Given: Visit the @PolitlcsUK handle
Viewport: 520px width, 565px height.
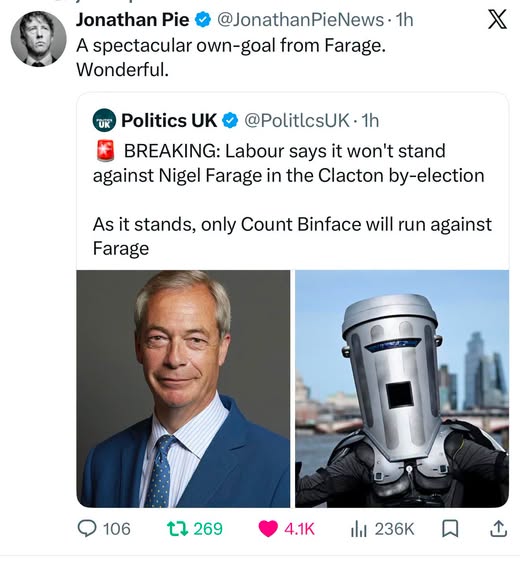Looking at the screenshot, I should [x=297, y=120].
